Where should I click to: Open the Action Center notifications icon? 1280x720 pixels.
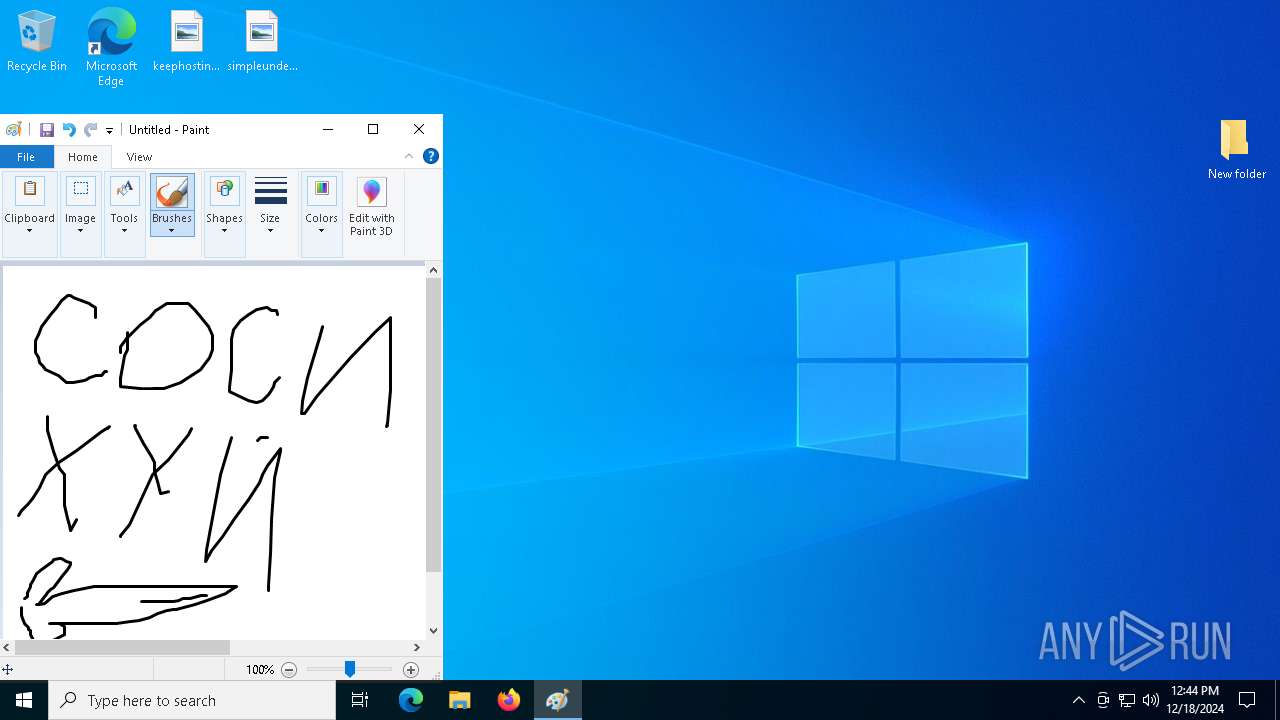click(1247, 700)
